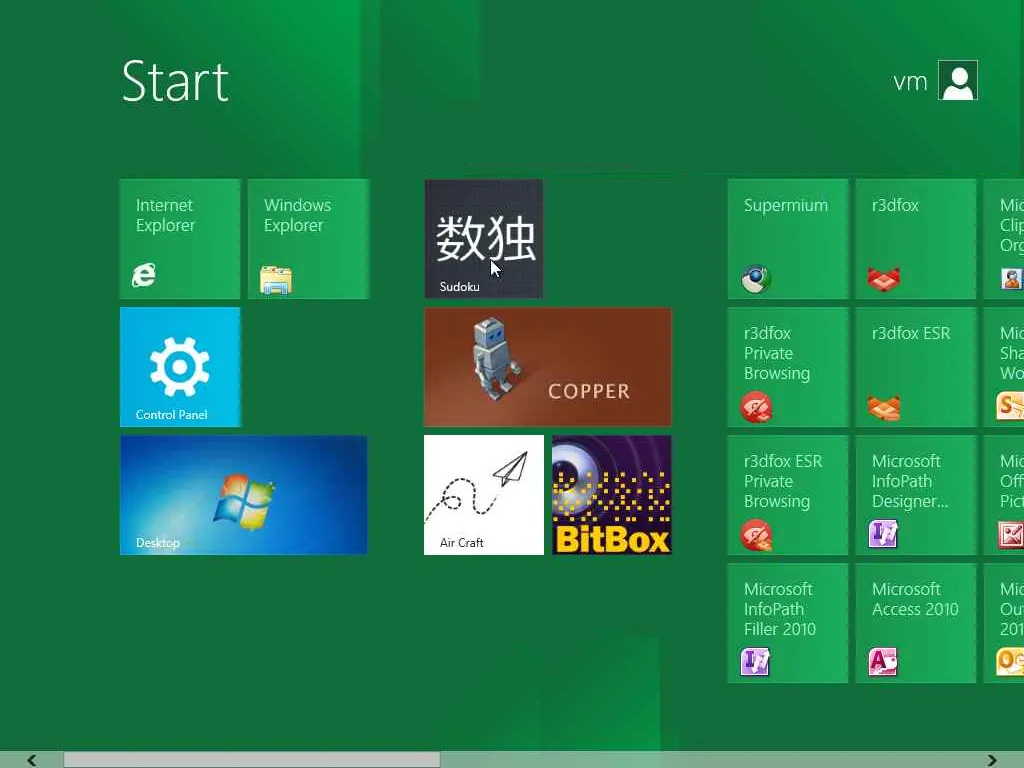The image size is (1024, 768).
Task: Open the Air Craft tile
Action: pos(483,495)
